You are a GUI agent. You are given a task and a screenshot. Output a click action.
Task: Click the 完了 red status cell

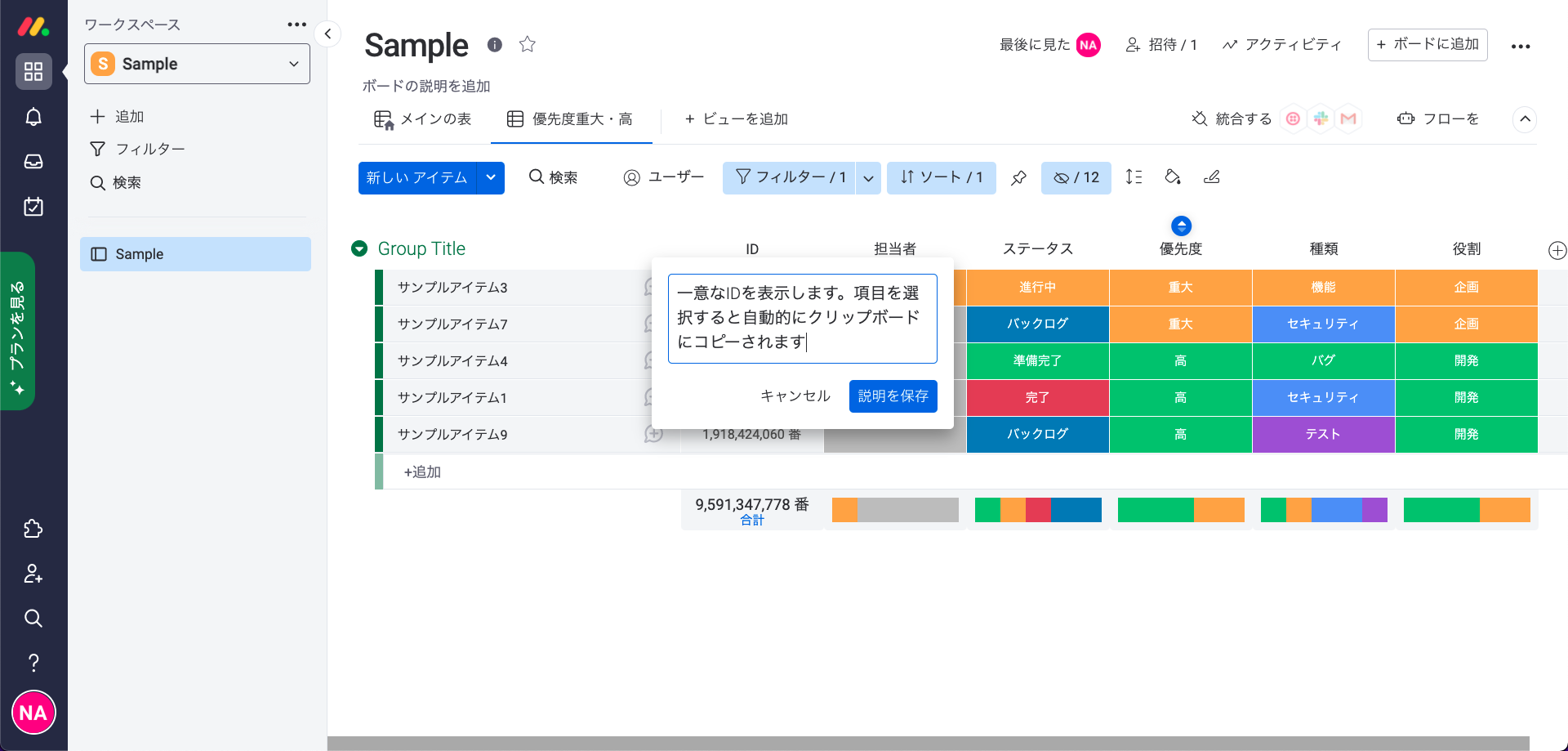click(x=1037, y=398)
